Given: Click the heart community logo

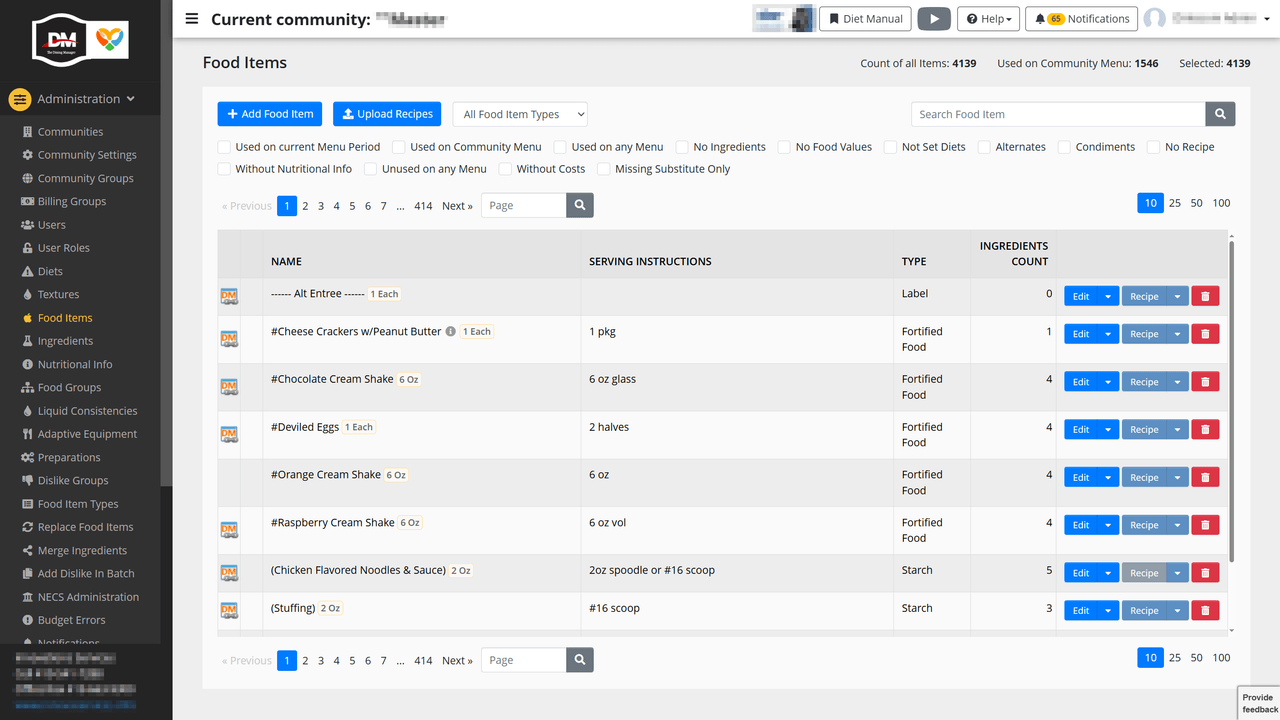Looking at the screenshot, I should 108,40.
